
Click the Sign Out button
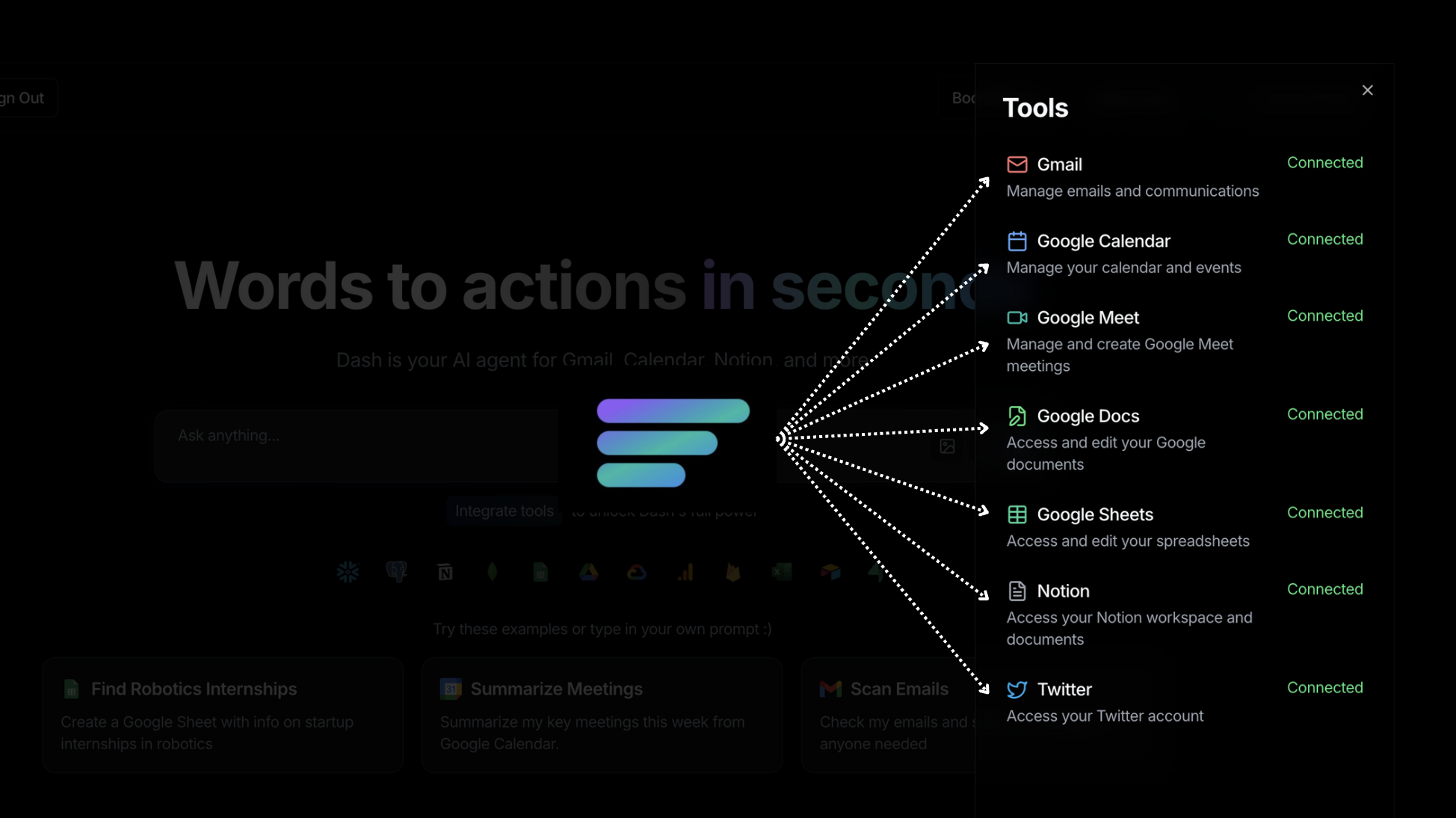click(24, 99)
